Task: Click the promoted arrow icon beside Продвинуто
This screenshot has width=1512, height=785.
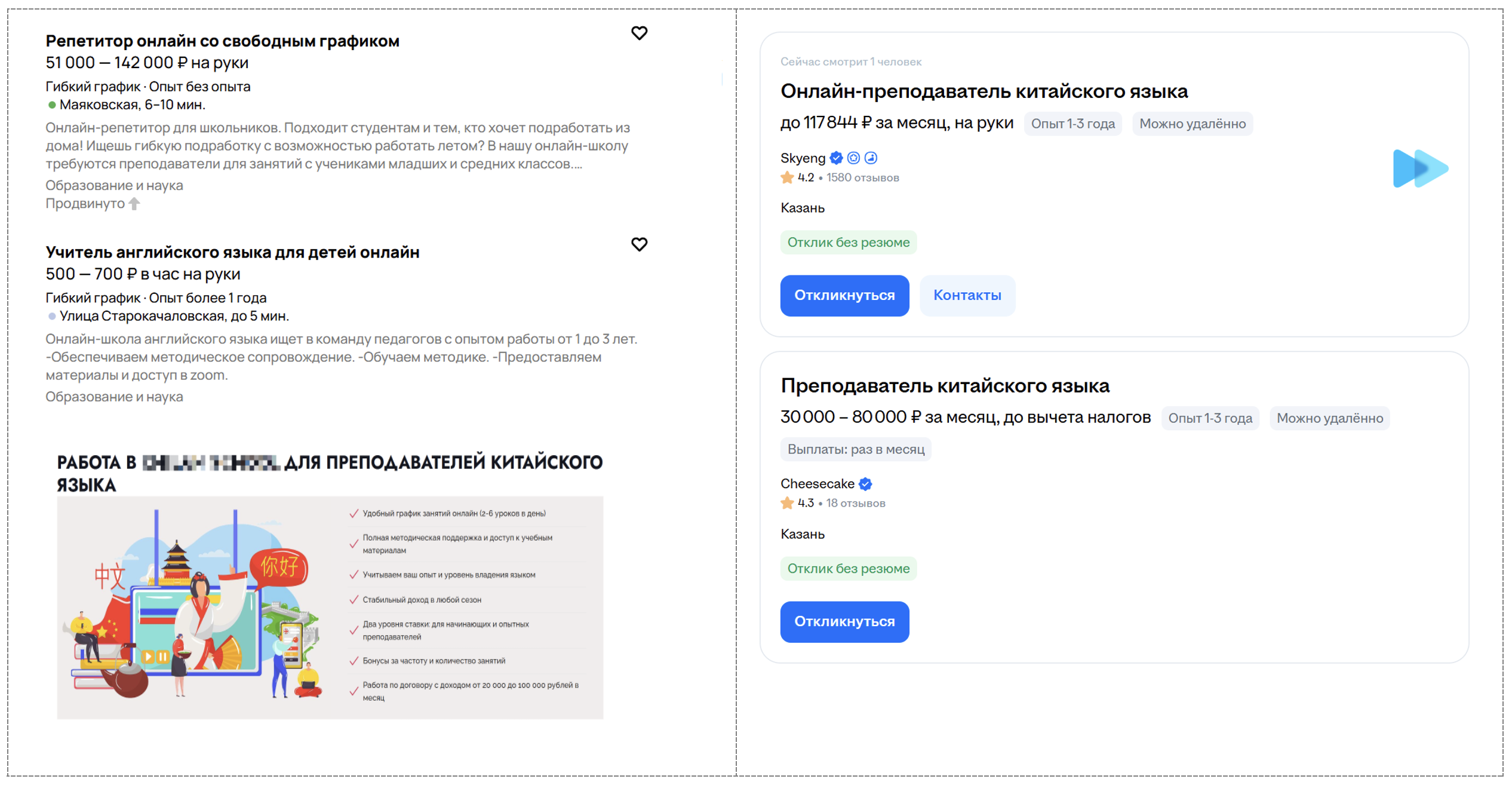Action: pos(134,204)
